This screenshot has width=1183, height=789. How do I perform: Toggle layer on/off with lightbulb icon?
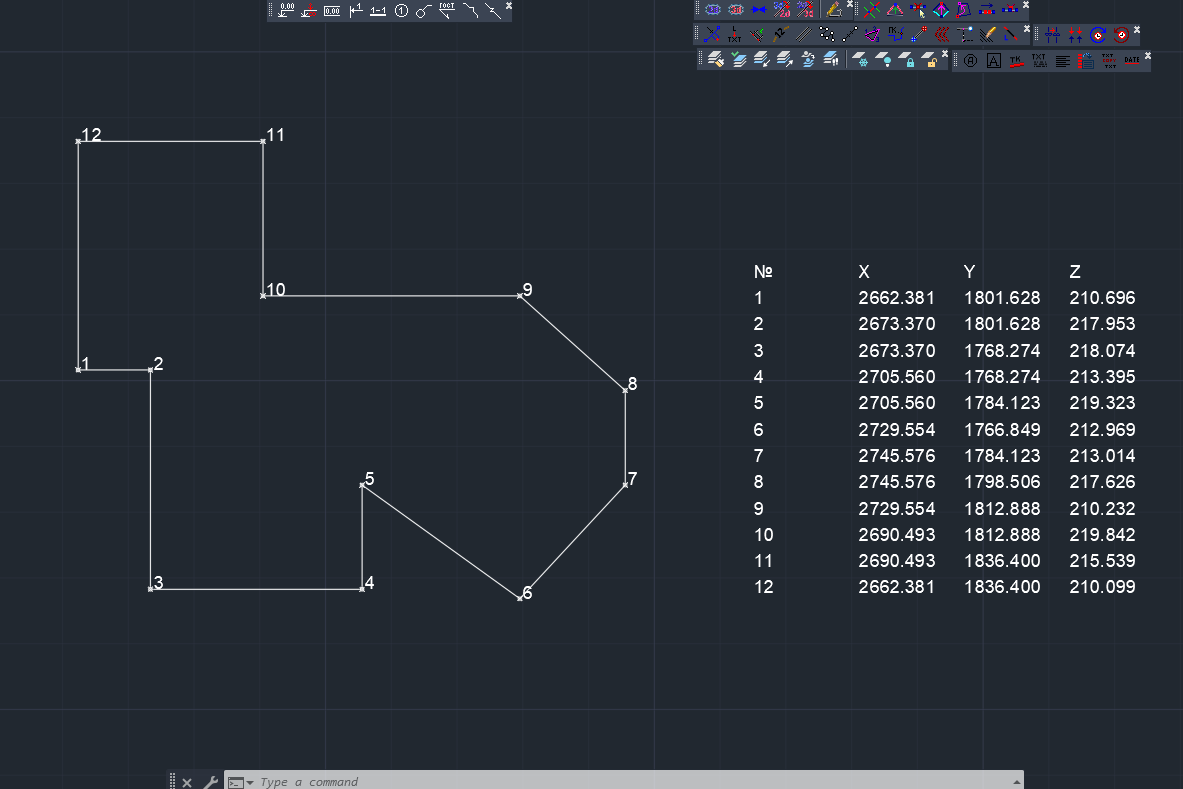click(884, 61)
